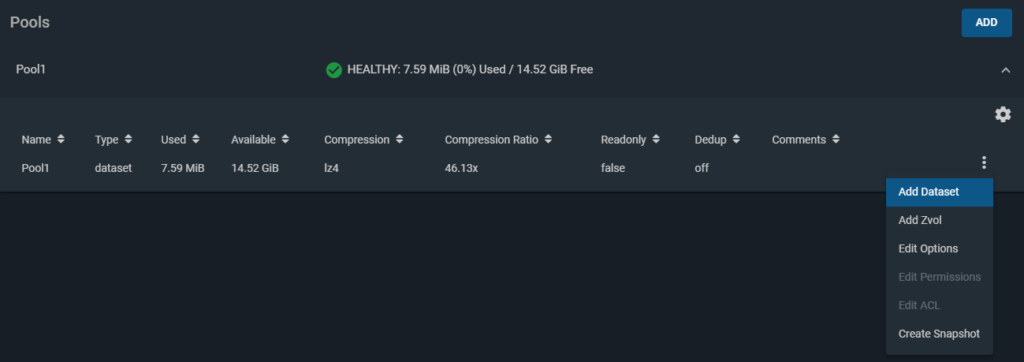
Task: Click the Compression column header
Action: (x=357, y=139)
